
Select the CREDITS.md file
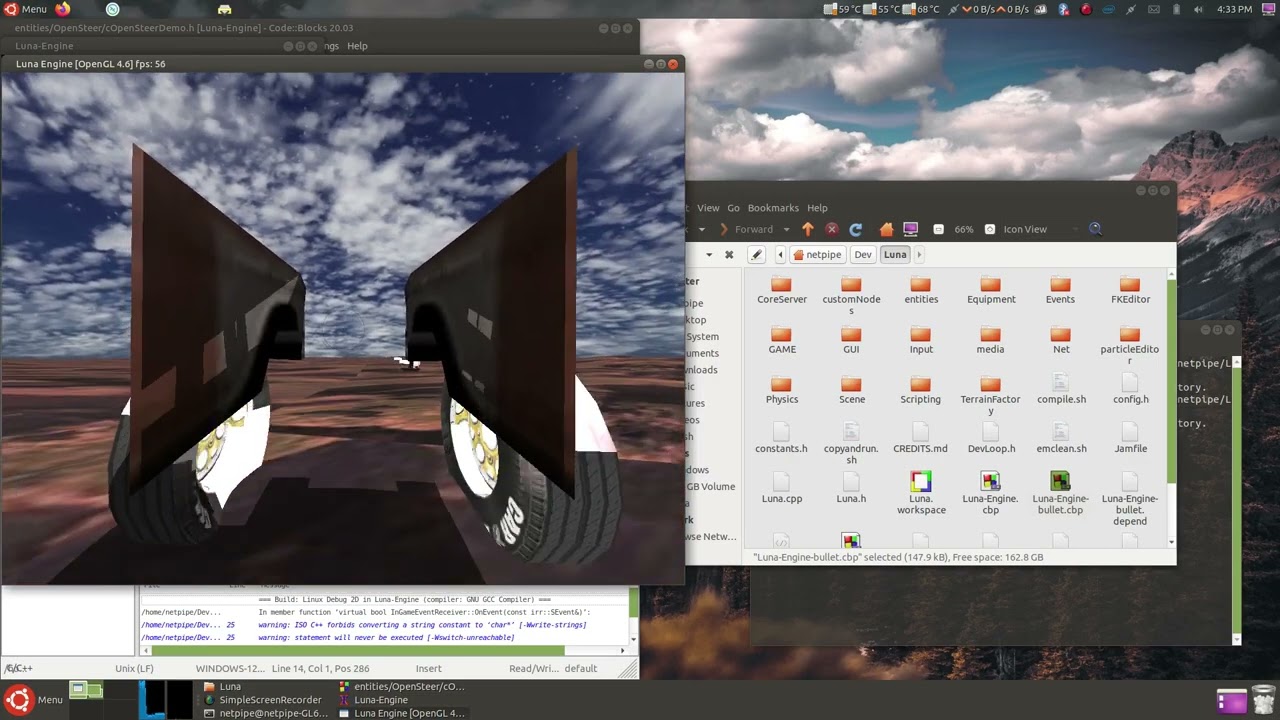920,439
